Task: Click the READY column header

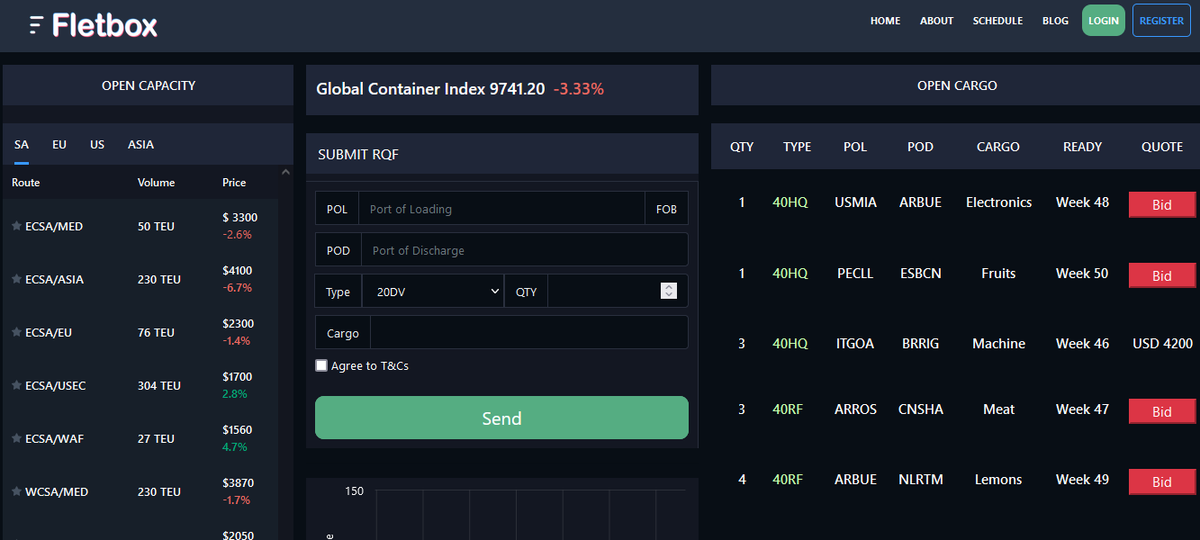Action: pyautogui.click(x=1082, y=146)
